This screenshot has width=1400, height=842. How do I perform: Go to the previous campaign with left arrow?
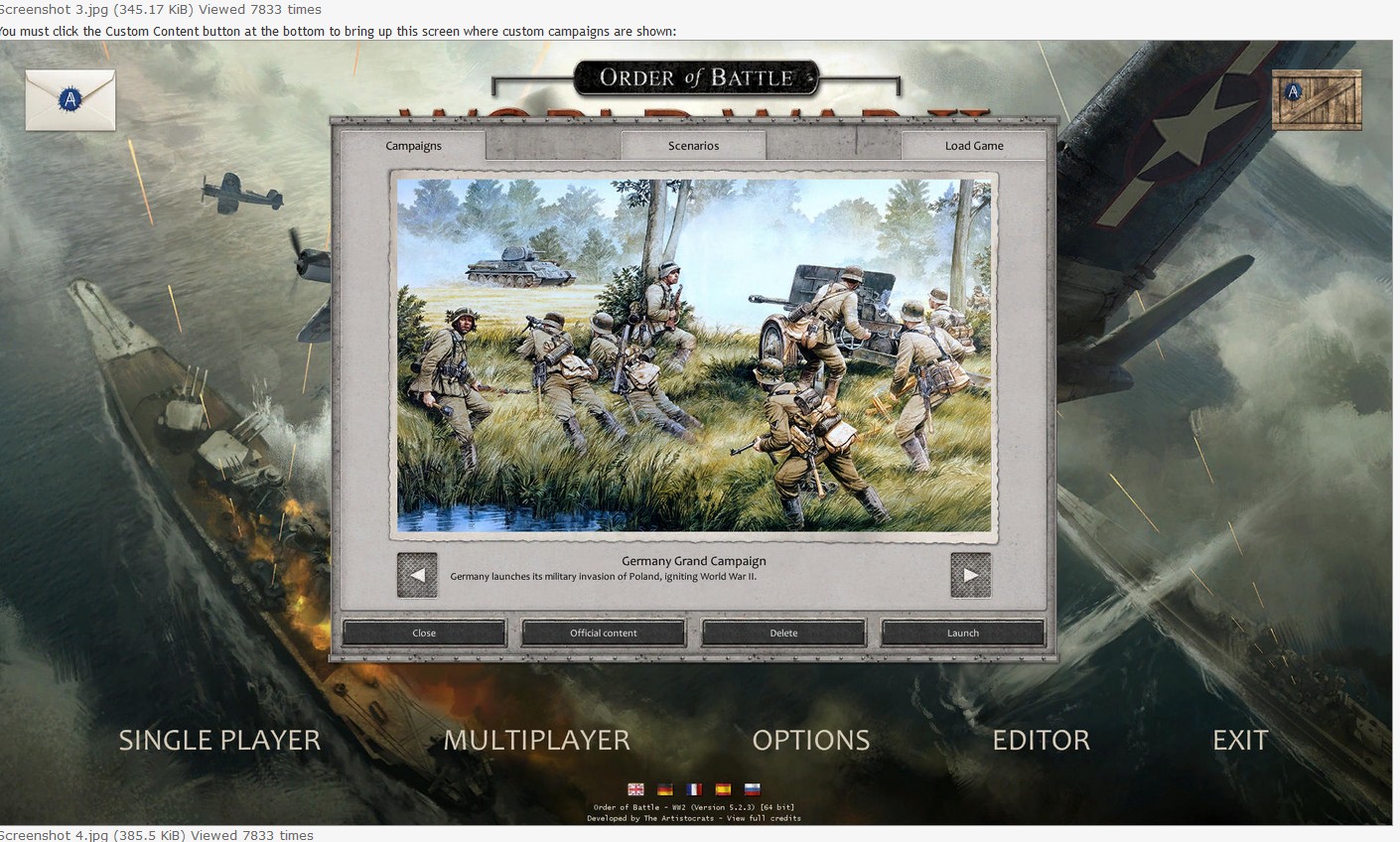417,575
